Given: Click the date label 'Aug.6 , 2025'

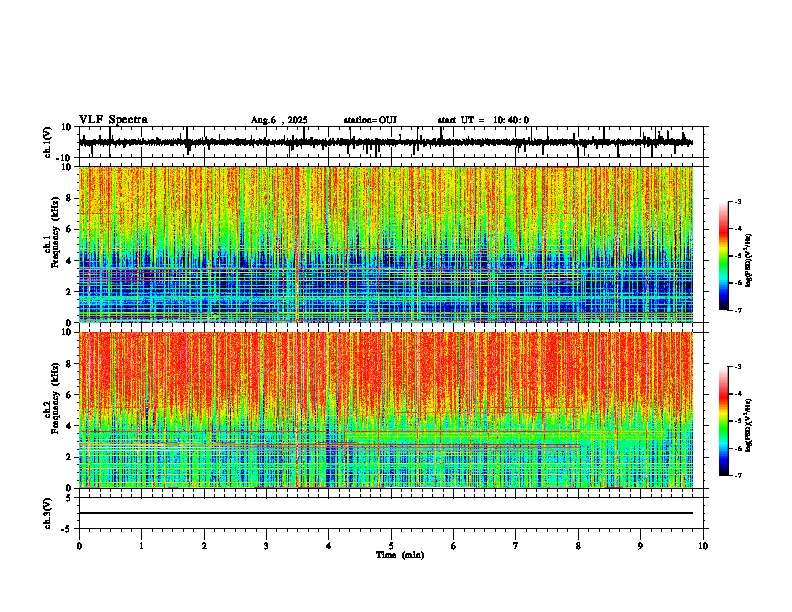Looking at the screenshot, I should [279, 120].
